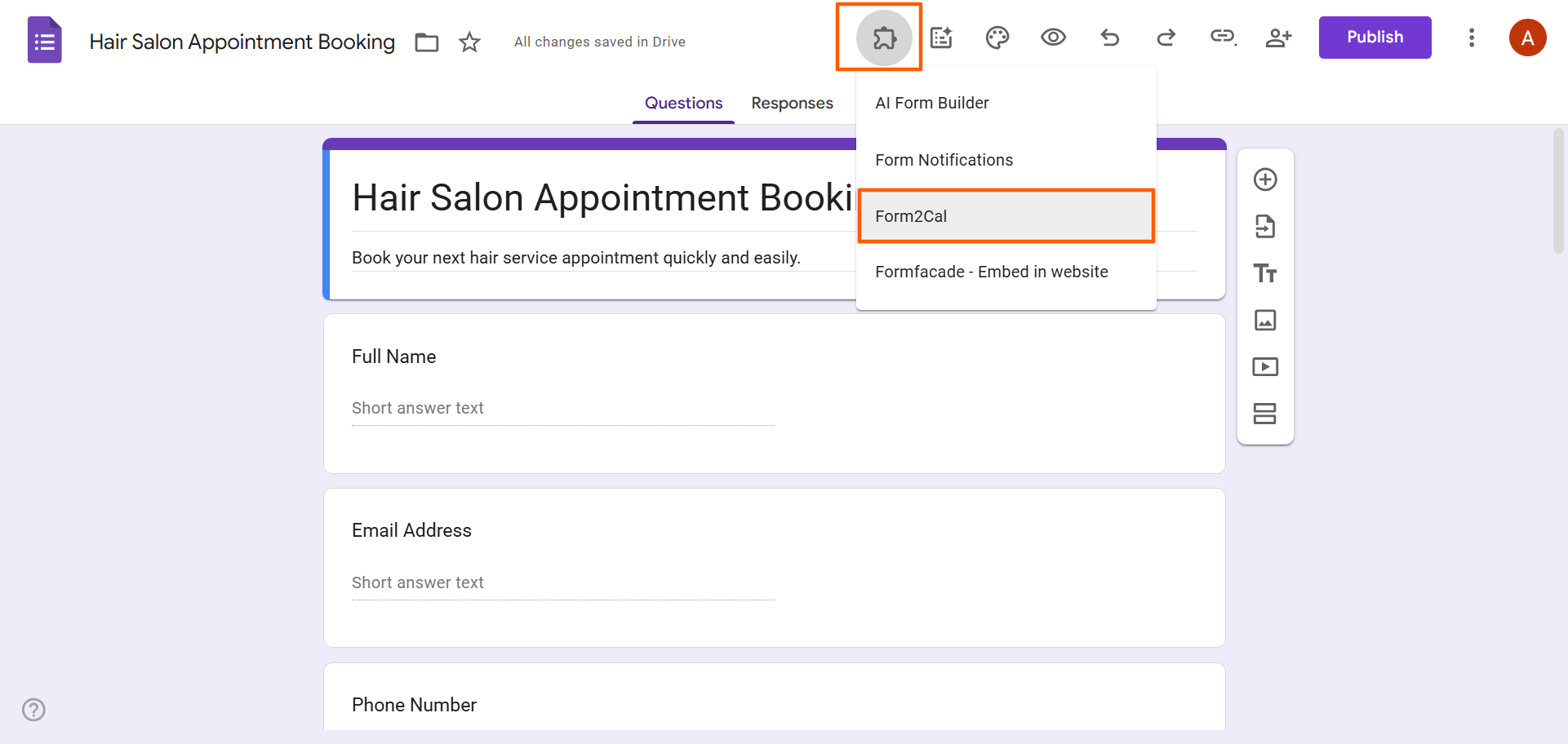Add a new question with the plus icon
Screen dimensions: 1568x744
[1265, 179]
